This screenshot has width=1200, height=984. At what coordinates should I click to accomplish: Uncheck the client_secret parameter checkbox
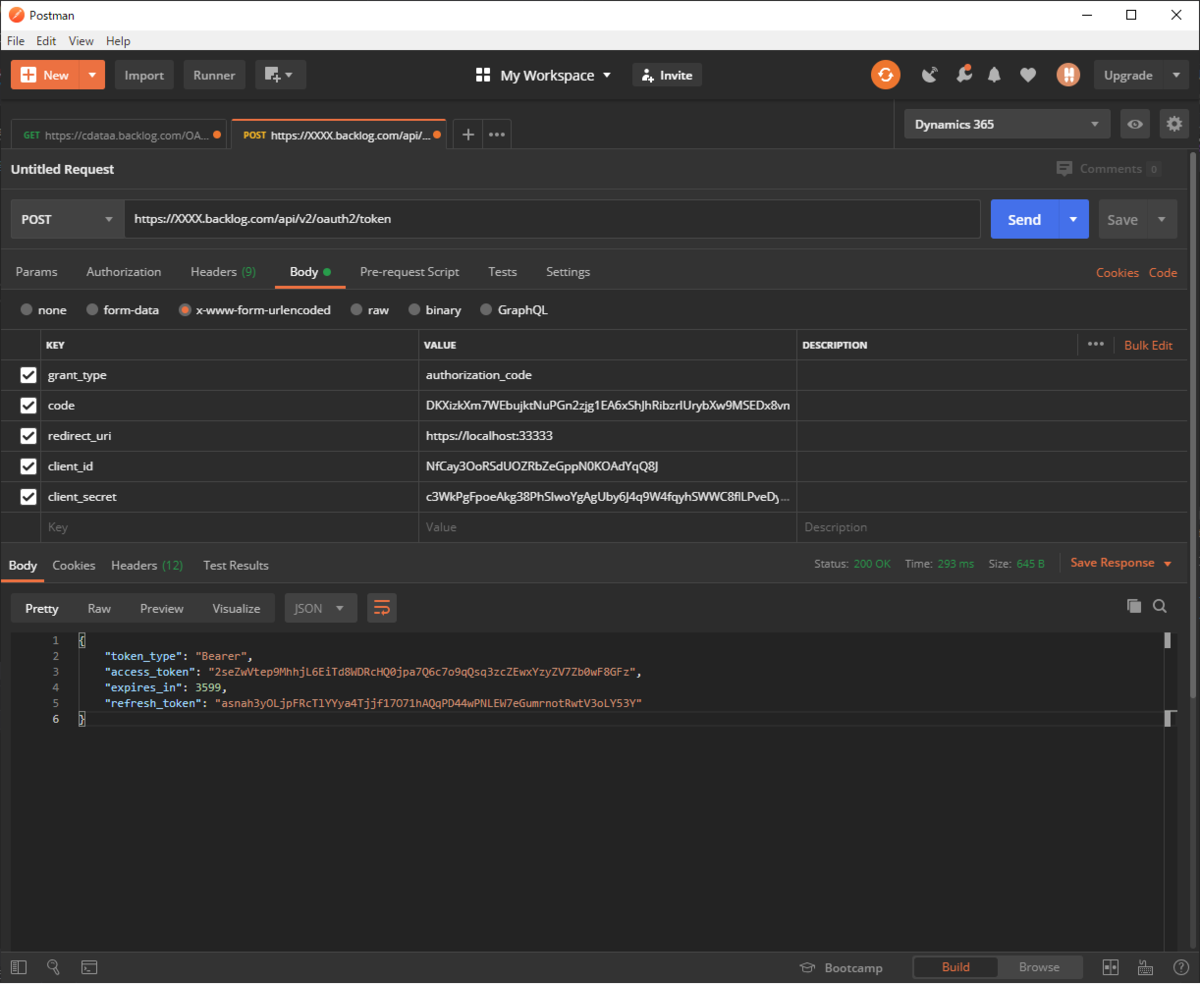29,496
